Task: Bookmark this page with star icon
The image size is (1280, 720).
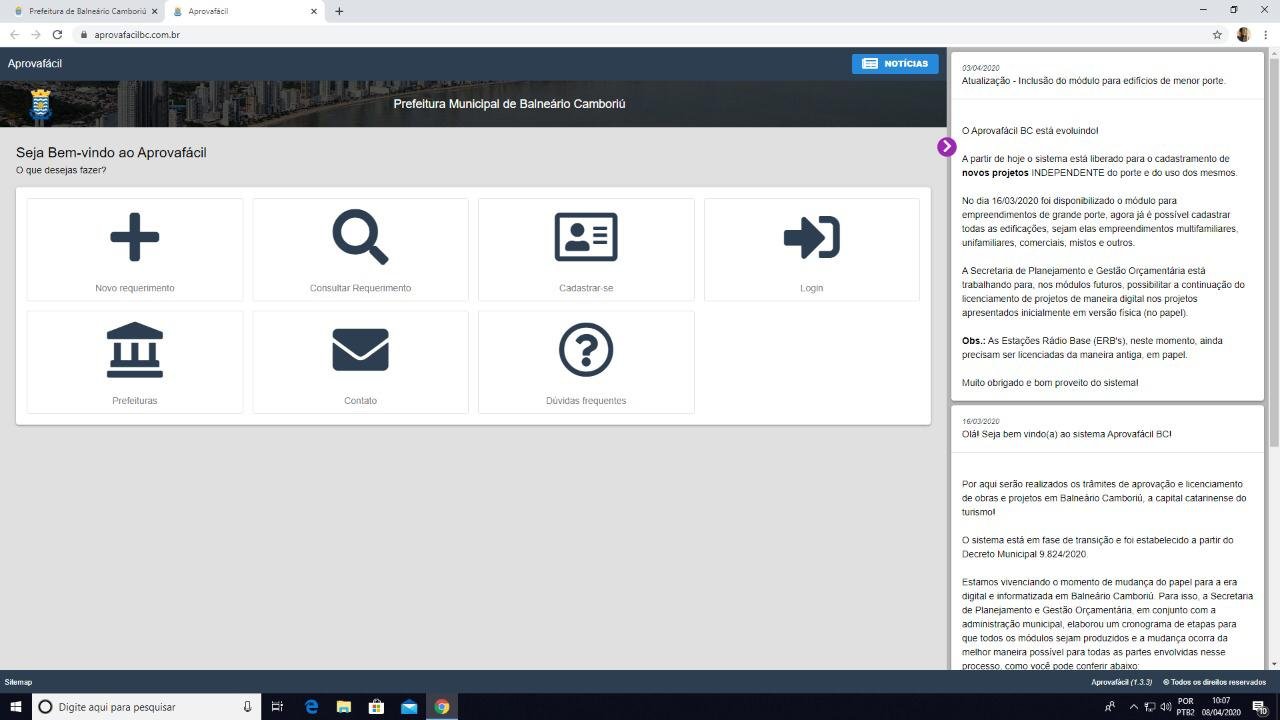Action: point(1217,34)
